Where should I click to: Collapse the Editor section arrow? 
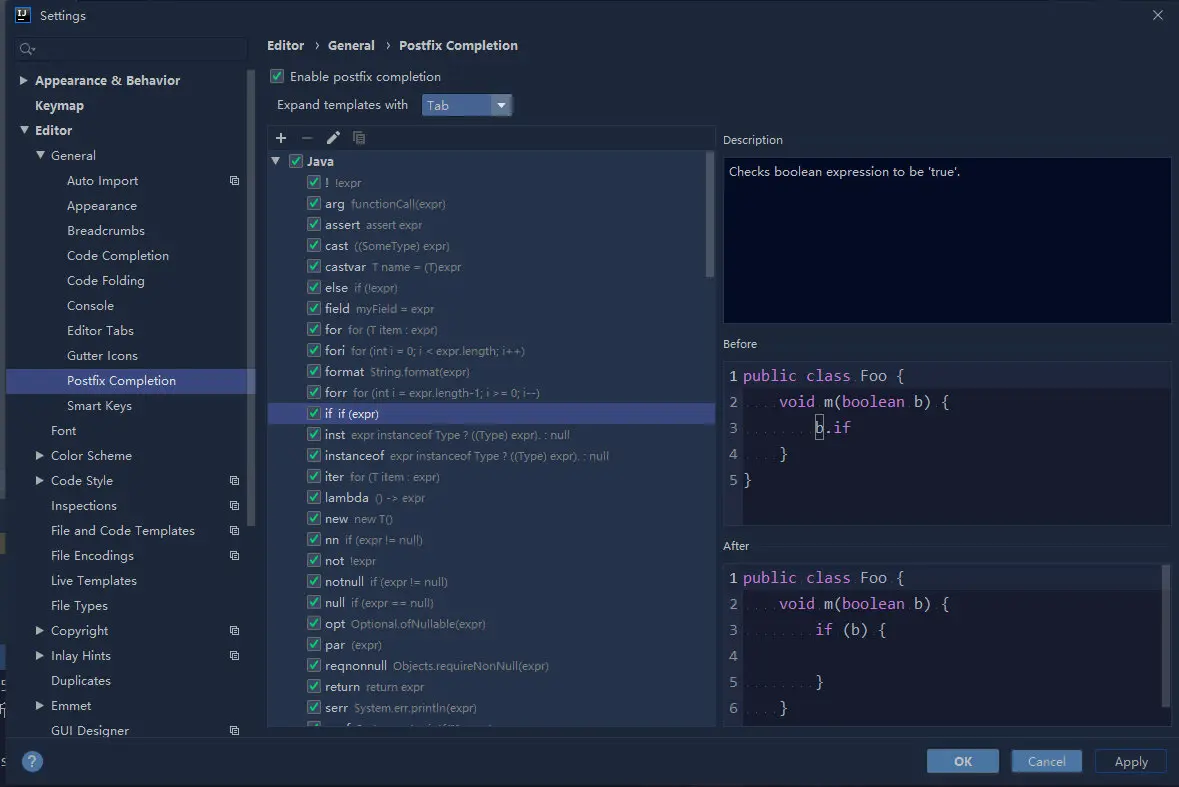pyautogui.click(x=24, y=130)
